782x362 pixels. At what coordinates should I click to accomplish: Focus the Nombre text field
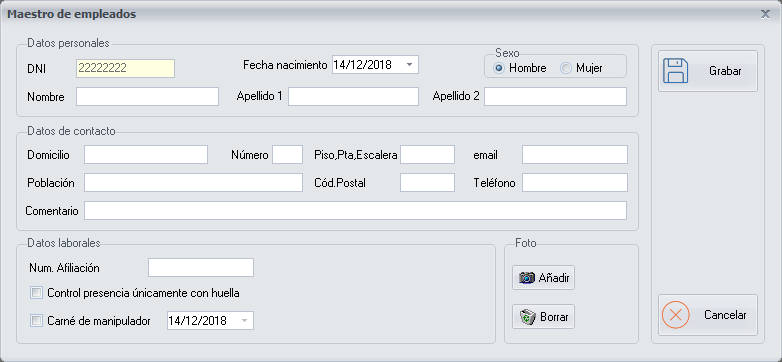(147, 97)
